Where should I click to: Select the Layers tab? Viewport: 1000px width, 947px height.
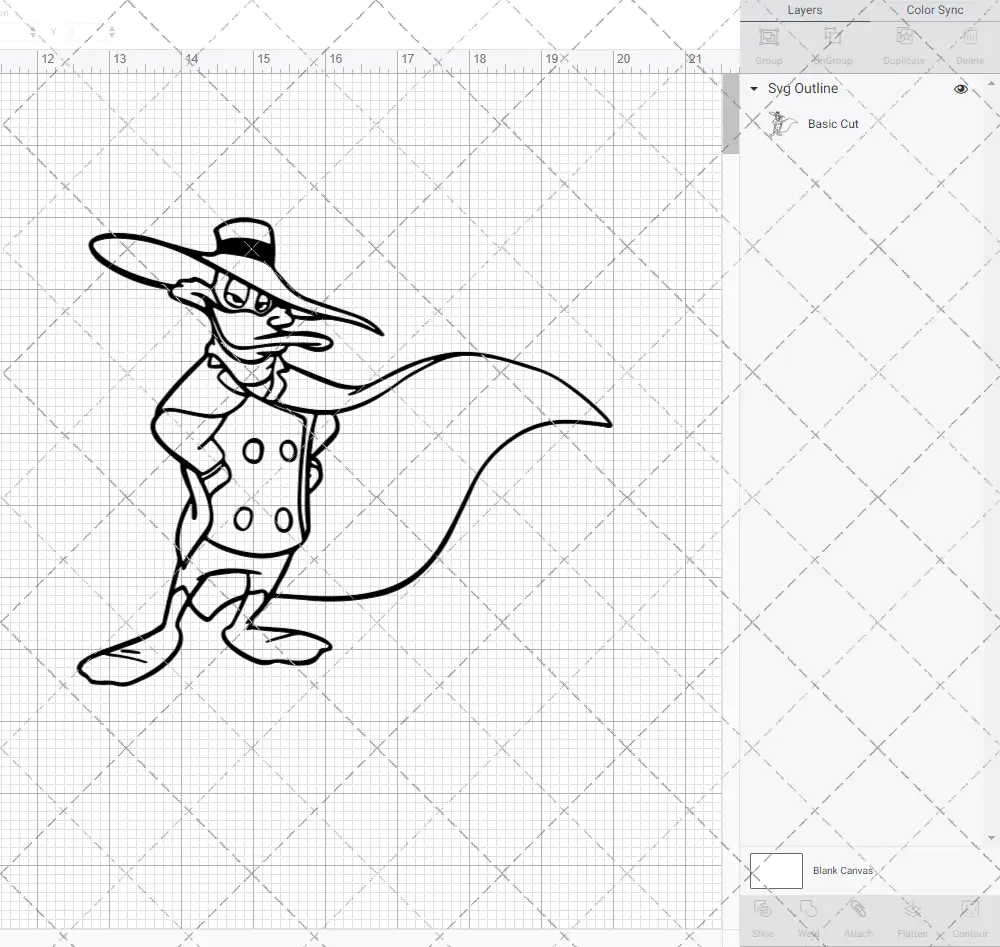804,10
